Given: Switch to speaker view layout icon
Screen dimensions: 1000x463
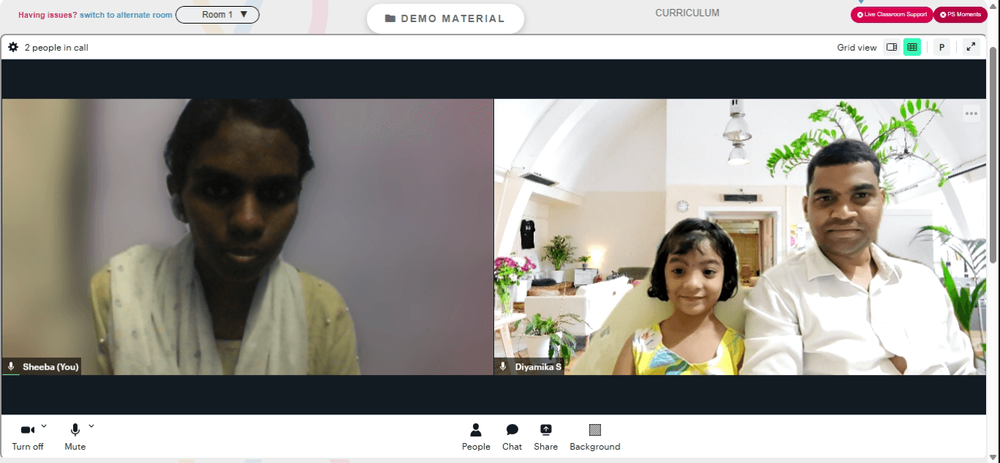Looking at the screenshot, I should (x=892, y=47).
